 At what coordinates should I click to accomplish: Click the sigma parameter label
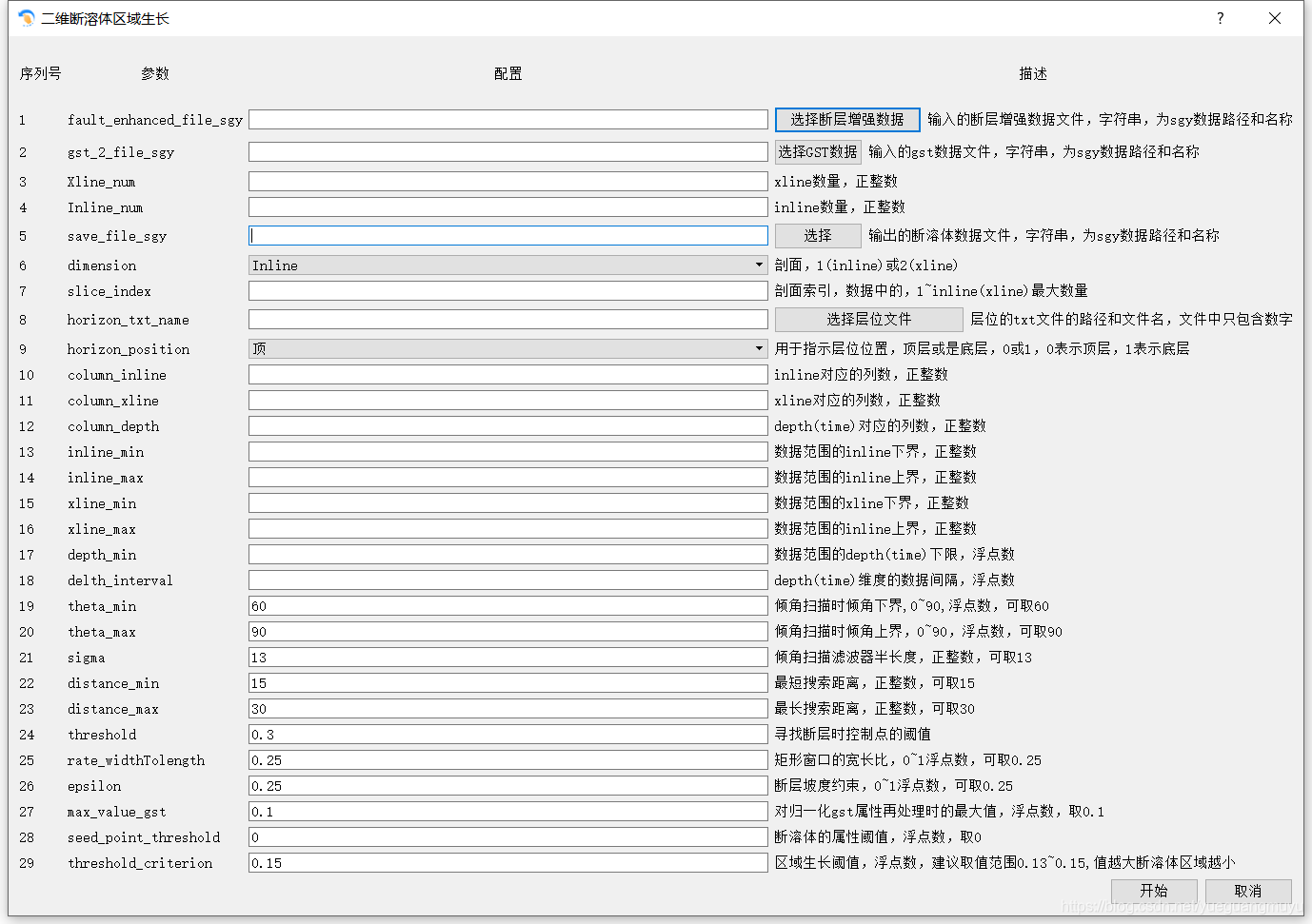(87, 658)
